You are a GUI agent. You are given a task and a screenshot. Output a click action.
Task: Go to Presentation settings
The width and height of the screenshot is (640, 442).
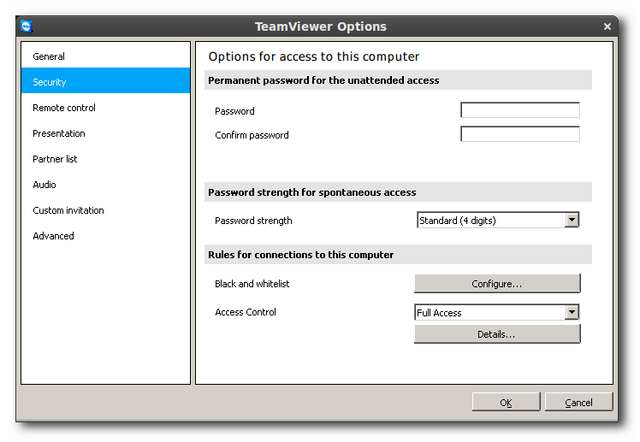click(59, 133)
